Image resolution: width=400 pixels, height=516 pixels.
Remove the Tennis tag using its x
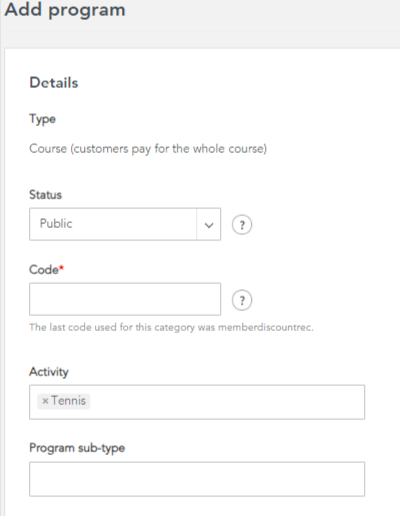click(x=45, y=401)
